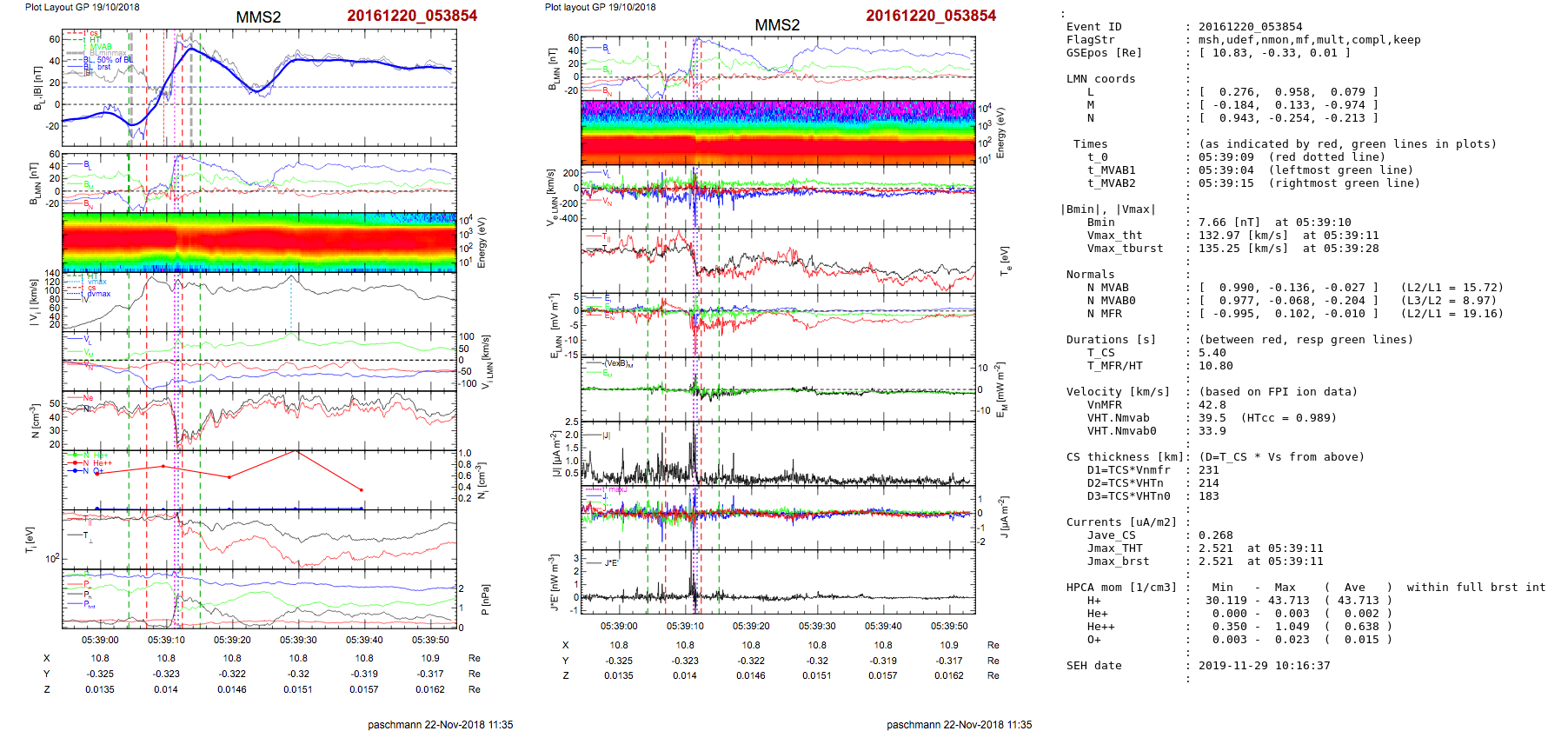Viewport: 1568px width, 731px height.
Task: Click the 05:39:30 time tick under the left plot
Action: (x=298, y=640)
